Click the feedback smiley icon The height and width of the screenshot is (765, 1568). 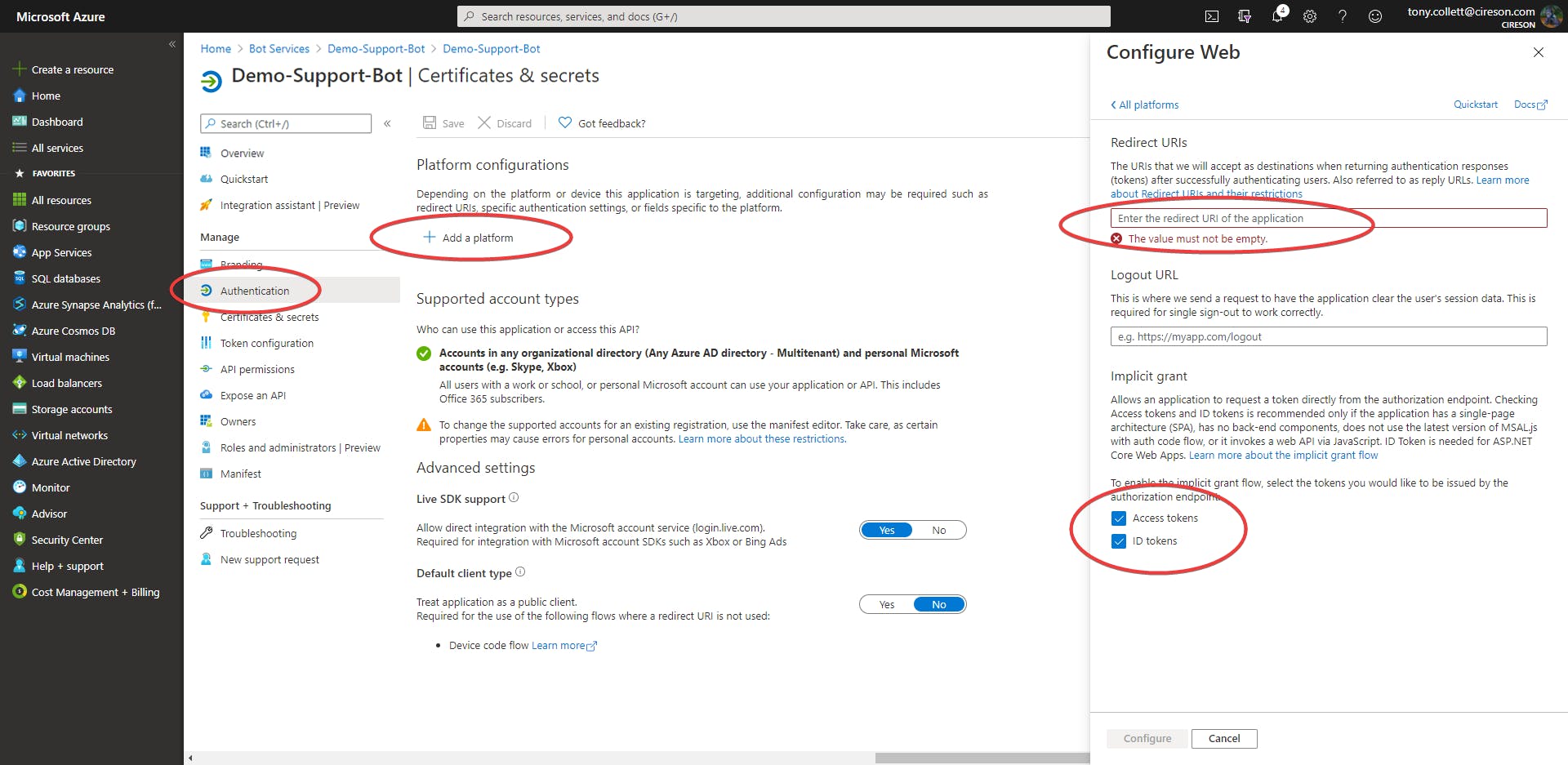pos(1375,16)
